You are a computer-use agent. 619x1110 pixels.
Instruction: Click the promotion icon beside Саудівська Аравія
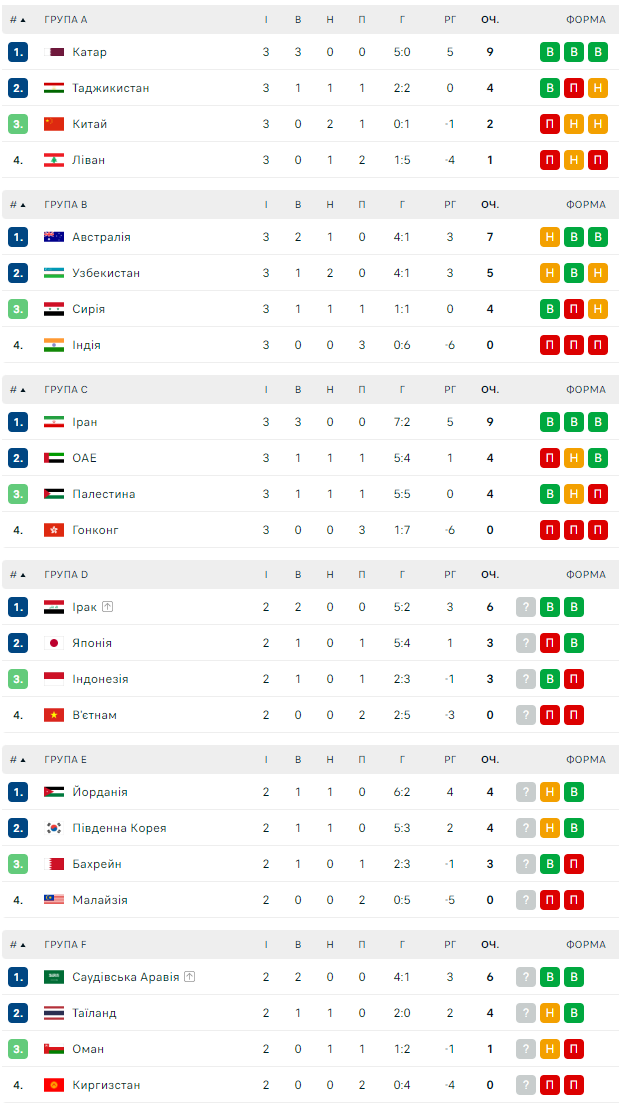tap(189, 977)
